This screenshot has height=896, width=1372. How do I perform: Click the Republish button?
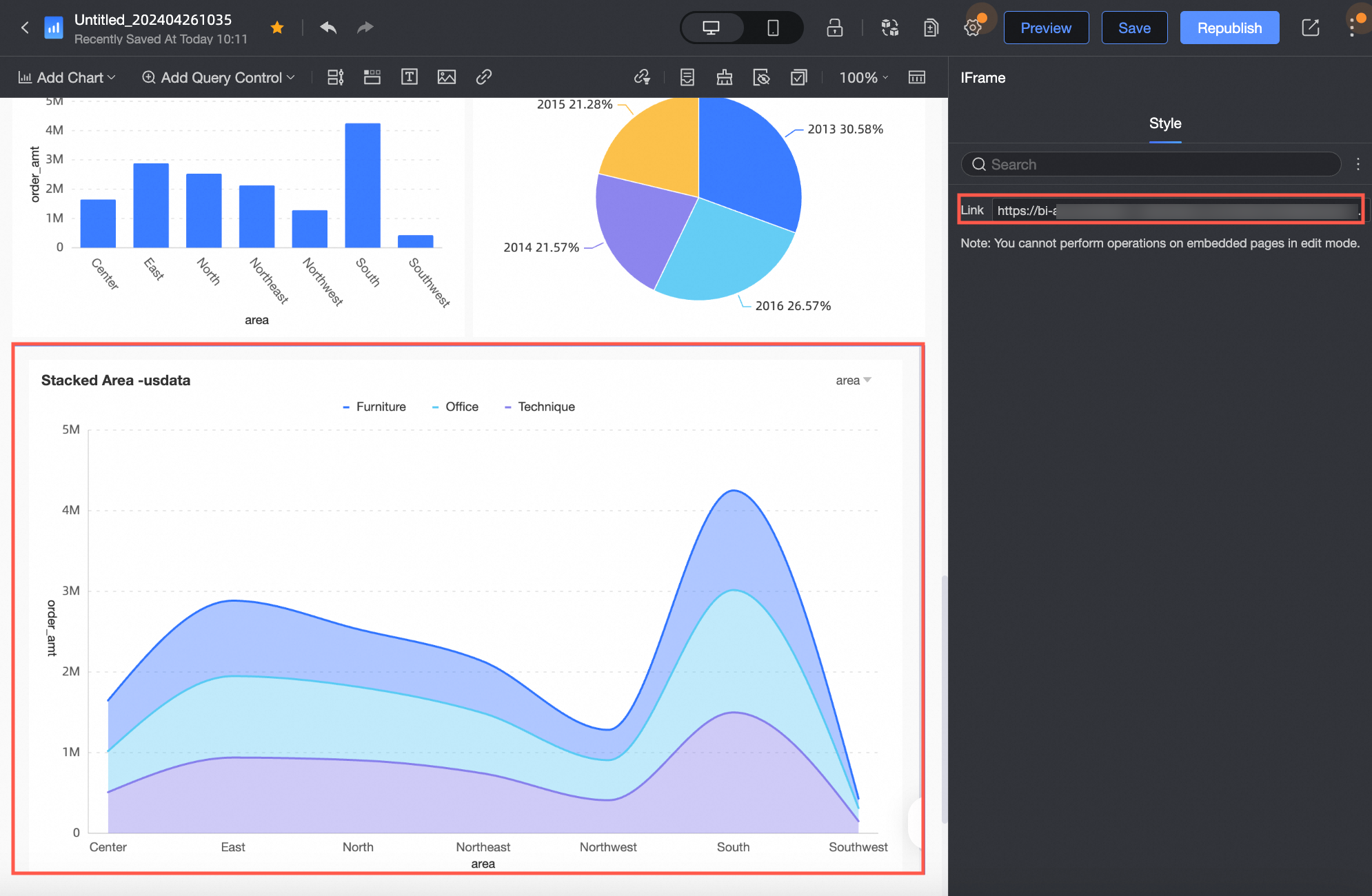[1229, 28]
